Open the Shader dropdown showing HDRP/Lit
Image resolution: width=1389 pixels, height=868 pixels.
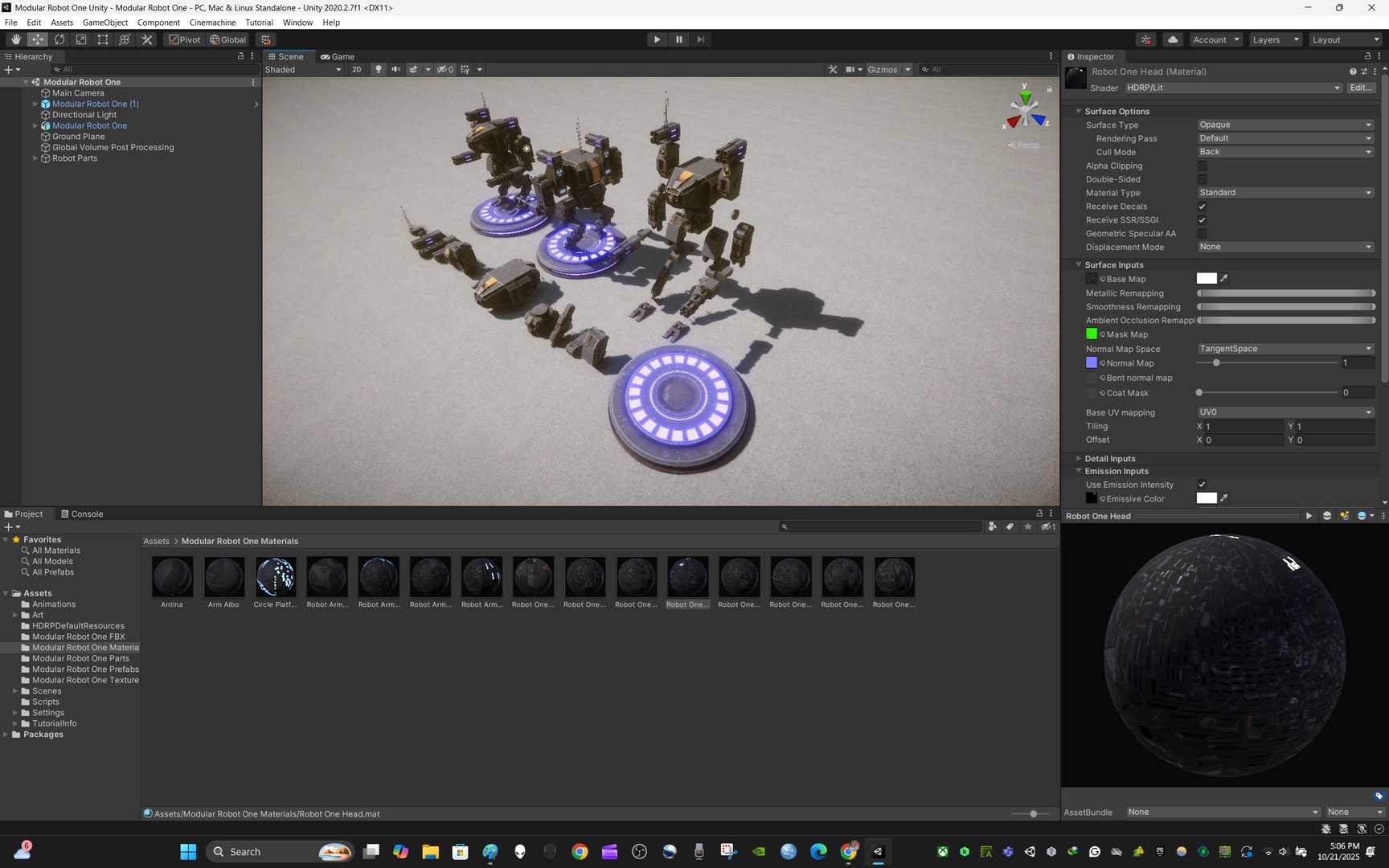(x=1233, y=88)
